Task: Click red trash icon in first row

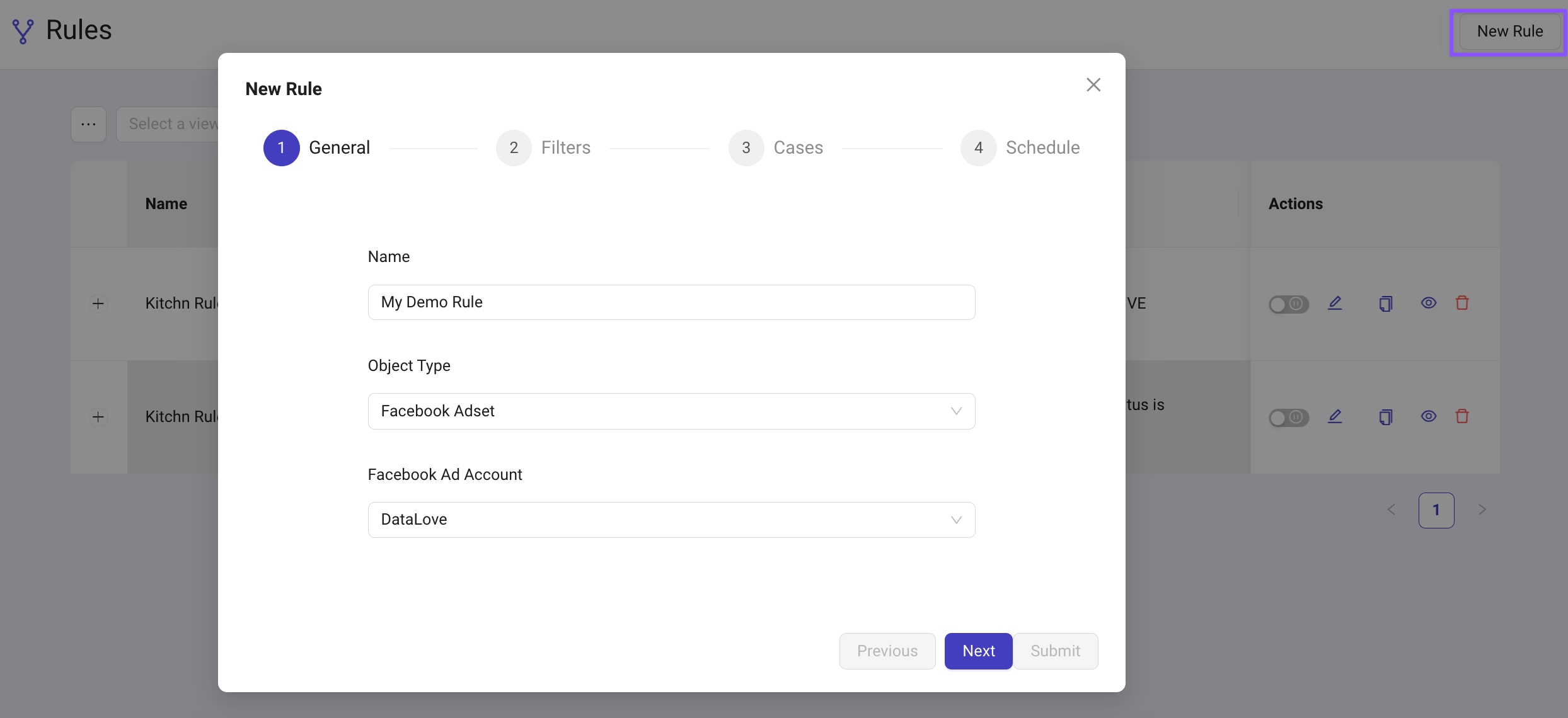Action: coord(1462,304)
